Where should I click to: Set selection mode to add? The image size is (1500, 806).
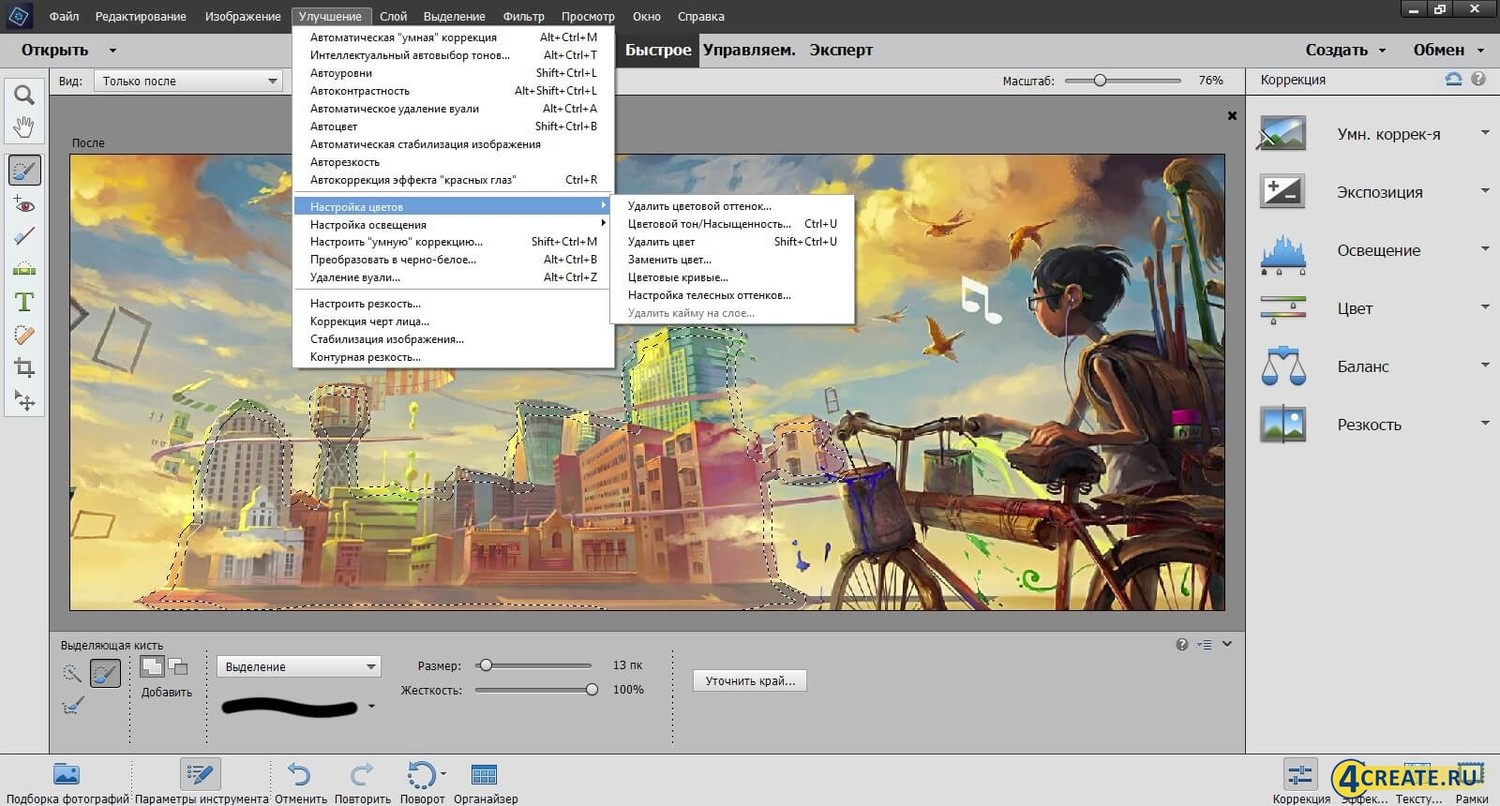coord(151,666)
